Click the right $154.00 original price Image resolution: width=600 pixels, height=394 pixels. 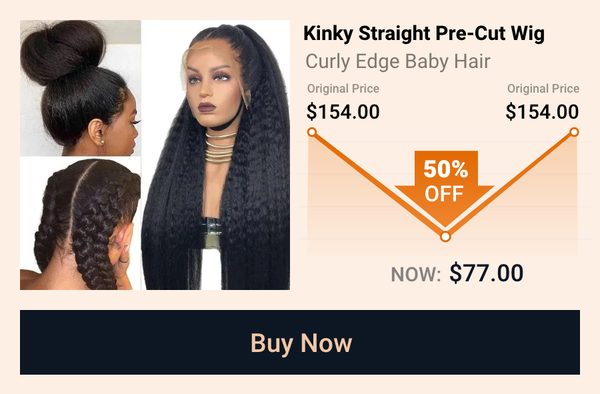pos(542,112)
